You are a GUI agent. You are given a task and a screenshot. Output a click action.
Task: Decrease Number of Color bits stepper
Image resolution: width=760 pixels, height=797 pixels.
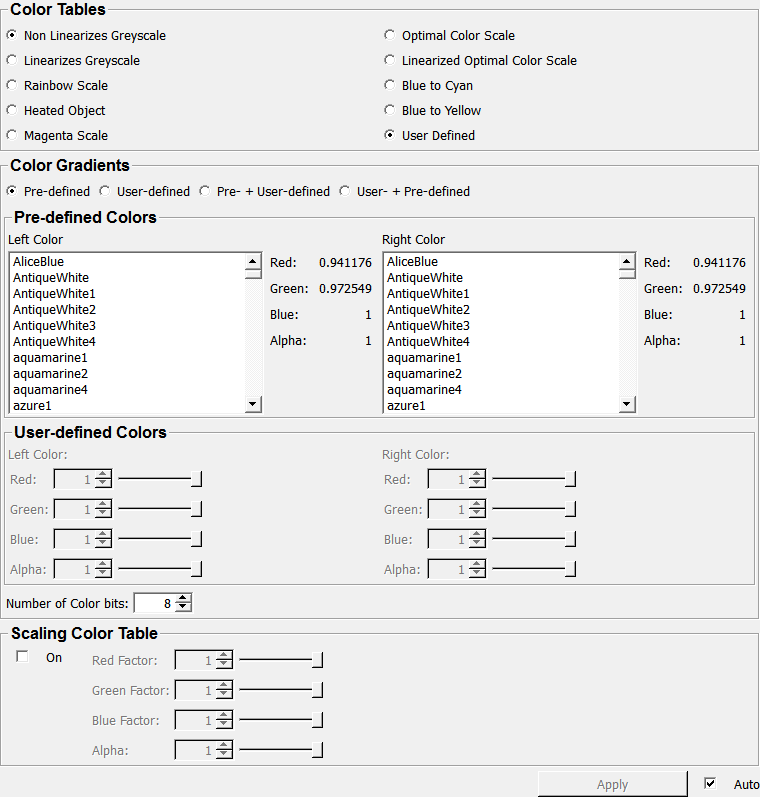point(183,608)
